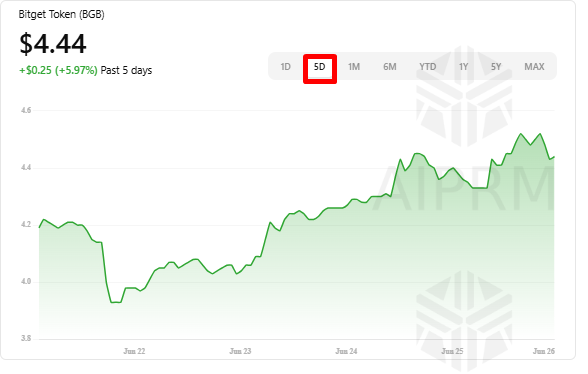
Task: Click the 4.6 price axis label
Action: click(26, 110)
